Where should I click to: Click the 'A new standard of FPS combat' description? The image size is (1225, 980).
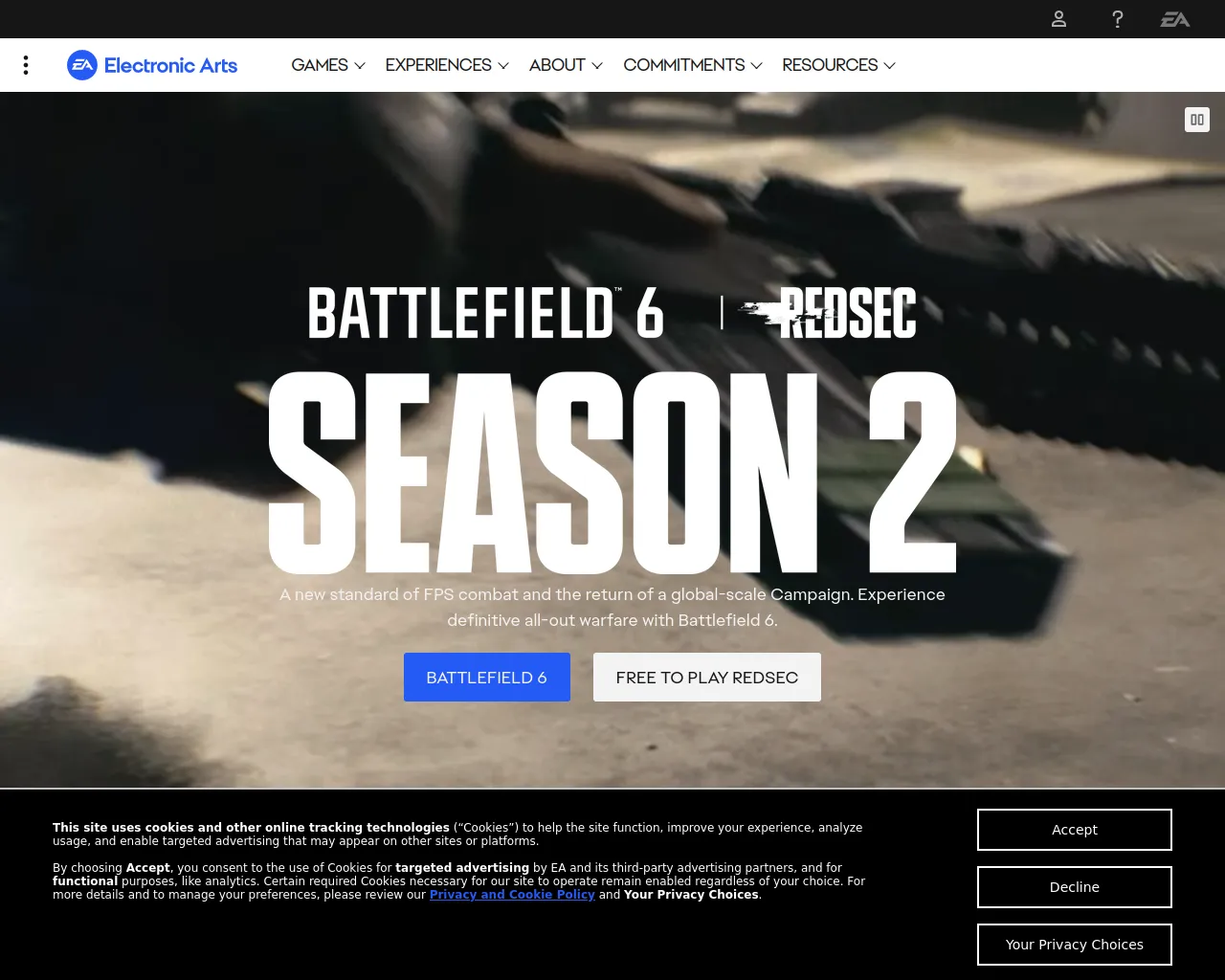612,608
